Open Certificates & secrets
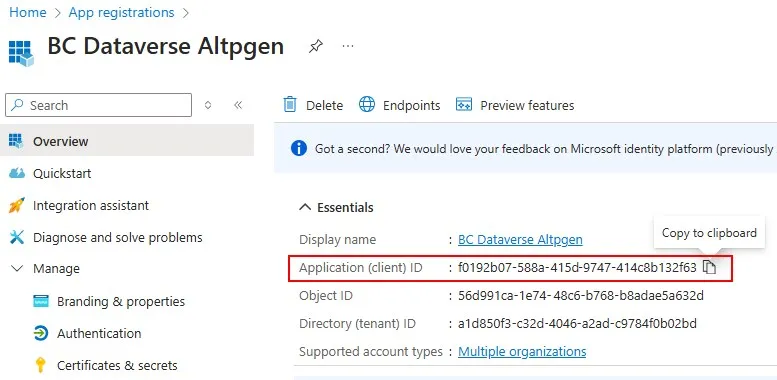The height and width of the screenshot is (380, 777). point(117,366)
